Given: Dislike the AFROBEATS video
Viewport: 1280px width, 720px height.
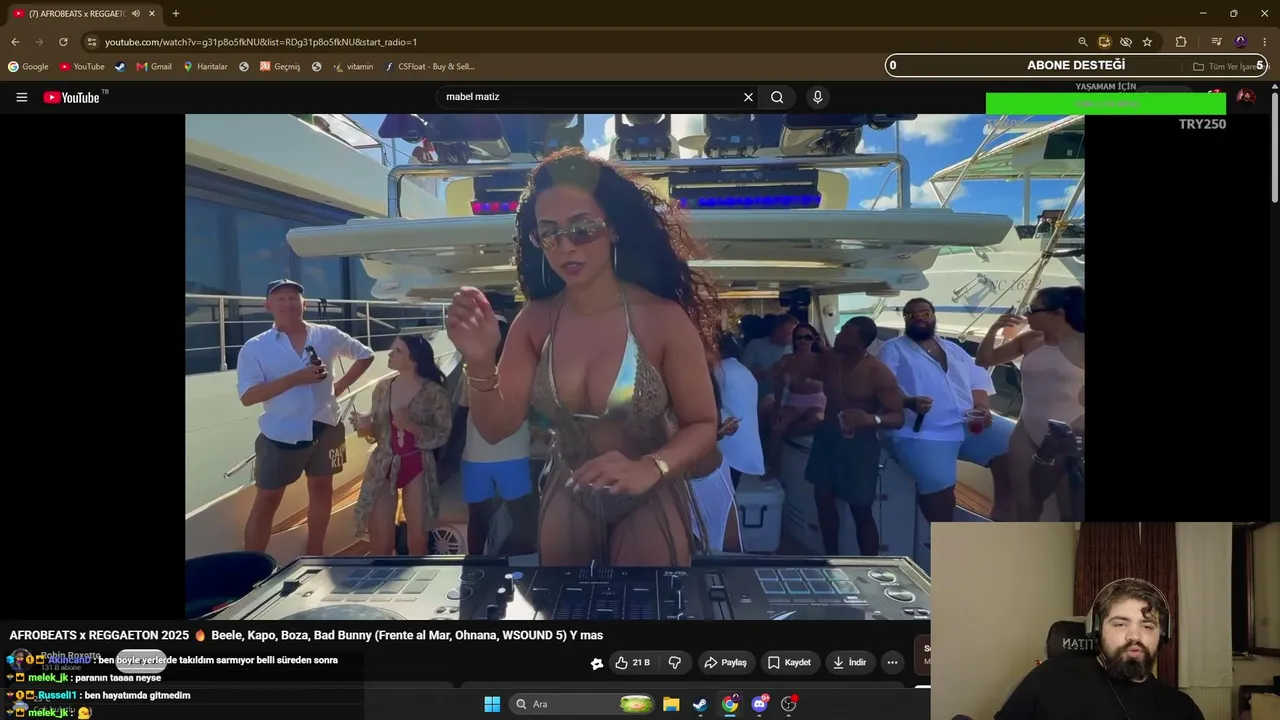Looking at the screenshot, I should coord(675,662).
